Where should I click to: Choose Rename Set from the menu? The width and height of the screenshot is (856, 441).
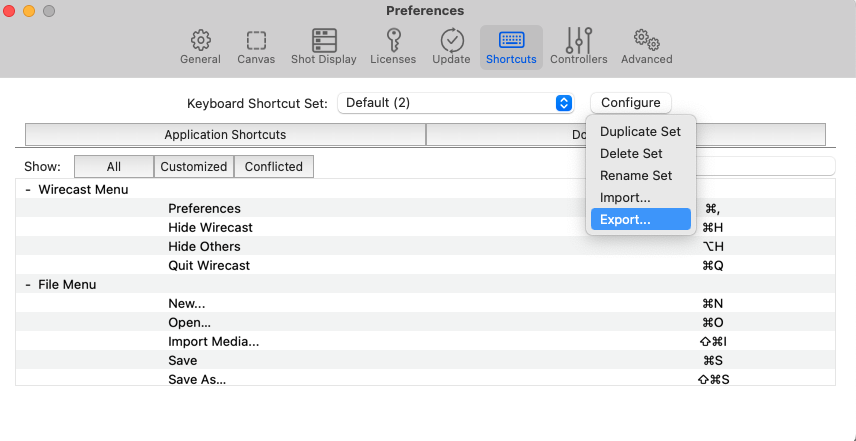640,176
